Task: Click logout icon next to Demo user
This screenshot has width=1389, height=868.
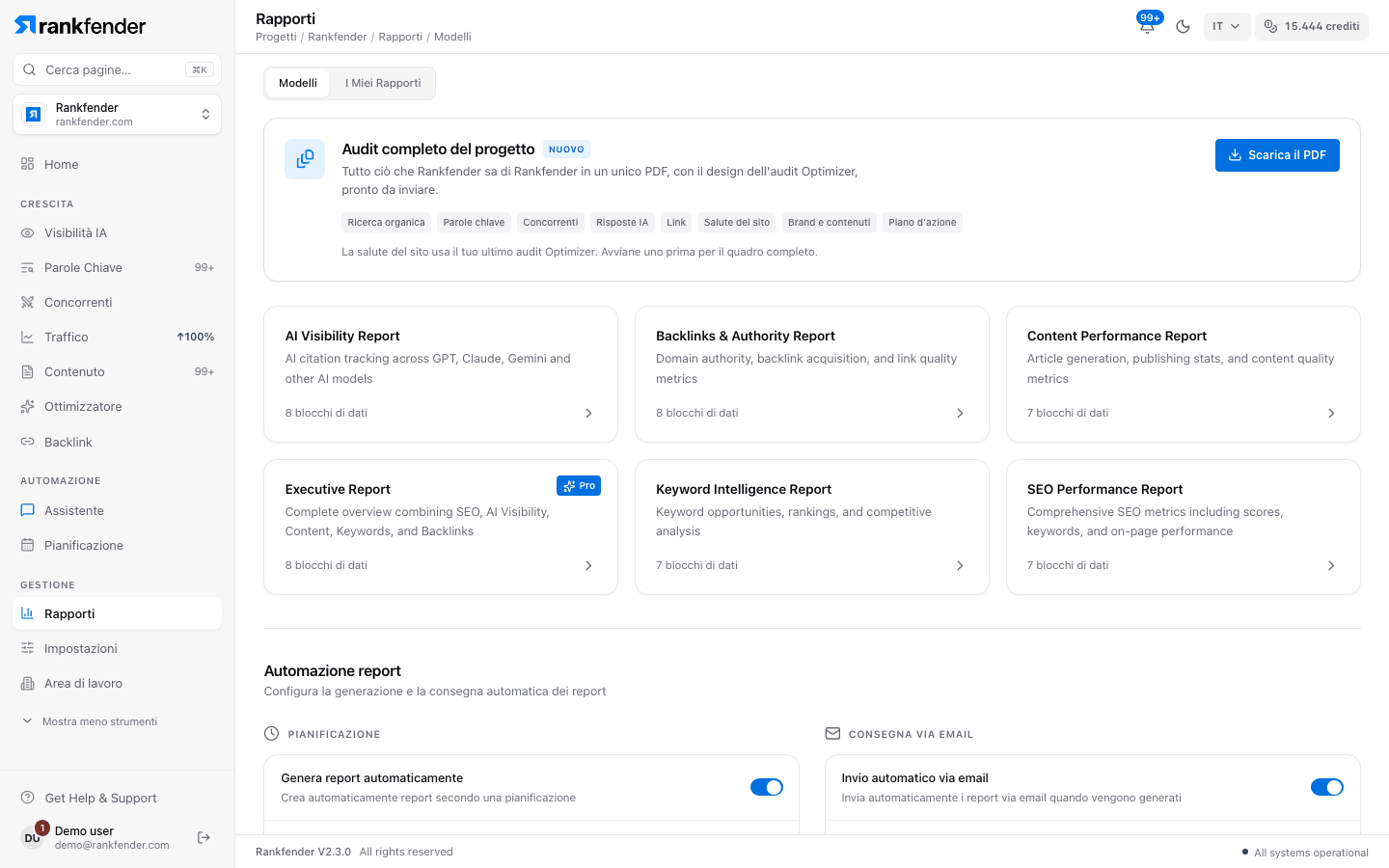Action: (204, 837)
